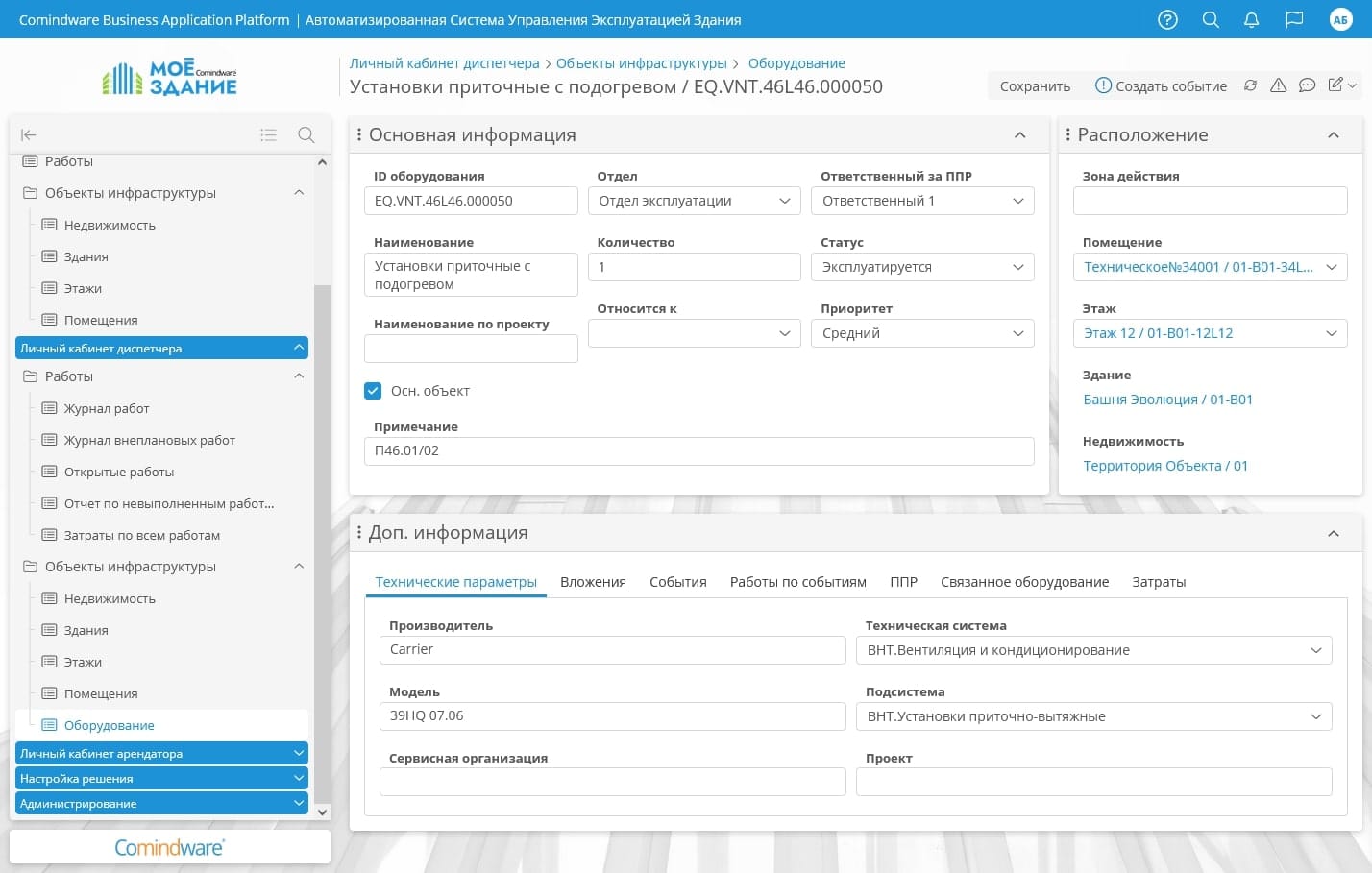Image resolution: width=1372 pixels, height=873 pixels.
Task: Switch to Вложения tab
Action: pos(594,582)
